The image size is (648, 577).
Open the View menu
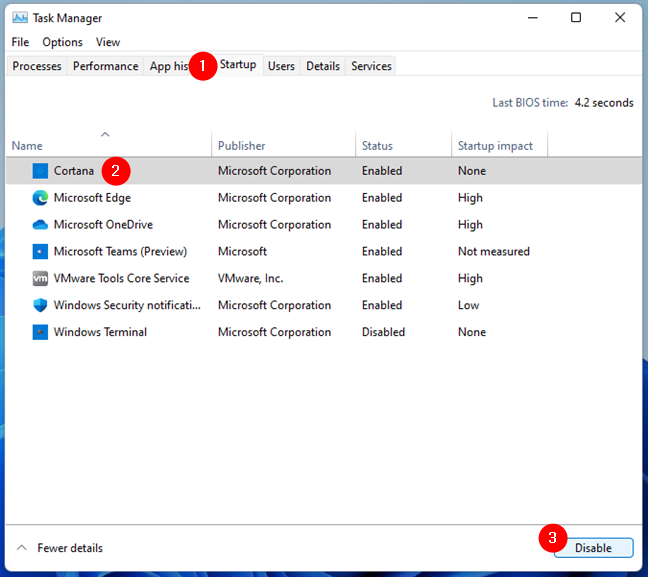(x=108, y=42)
